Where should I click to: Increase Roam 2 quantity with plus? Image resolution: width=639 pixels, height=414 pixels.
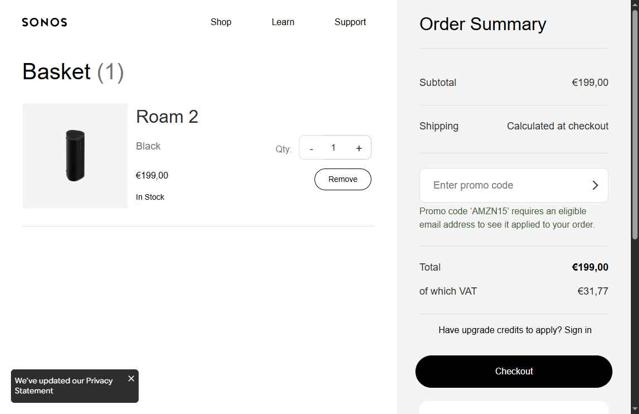[x=359, y=148]
